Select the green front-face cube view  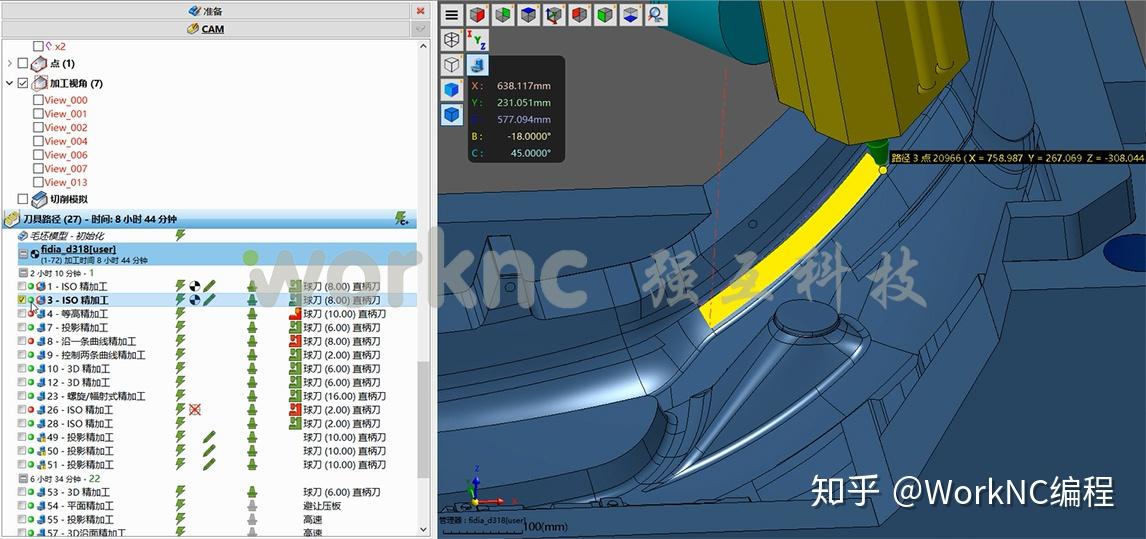605,15
